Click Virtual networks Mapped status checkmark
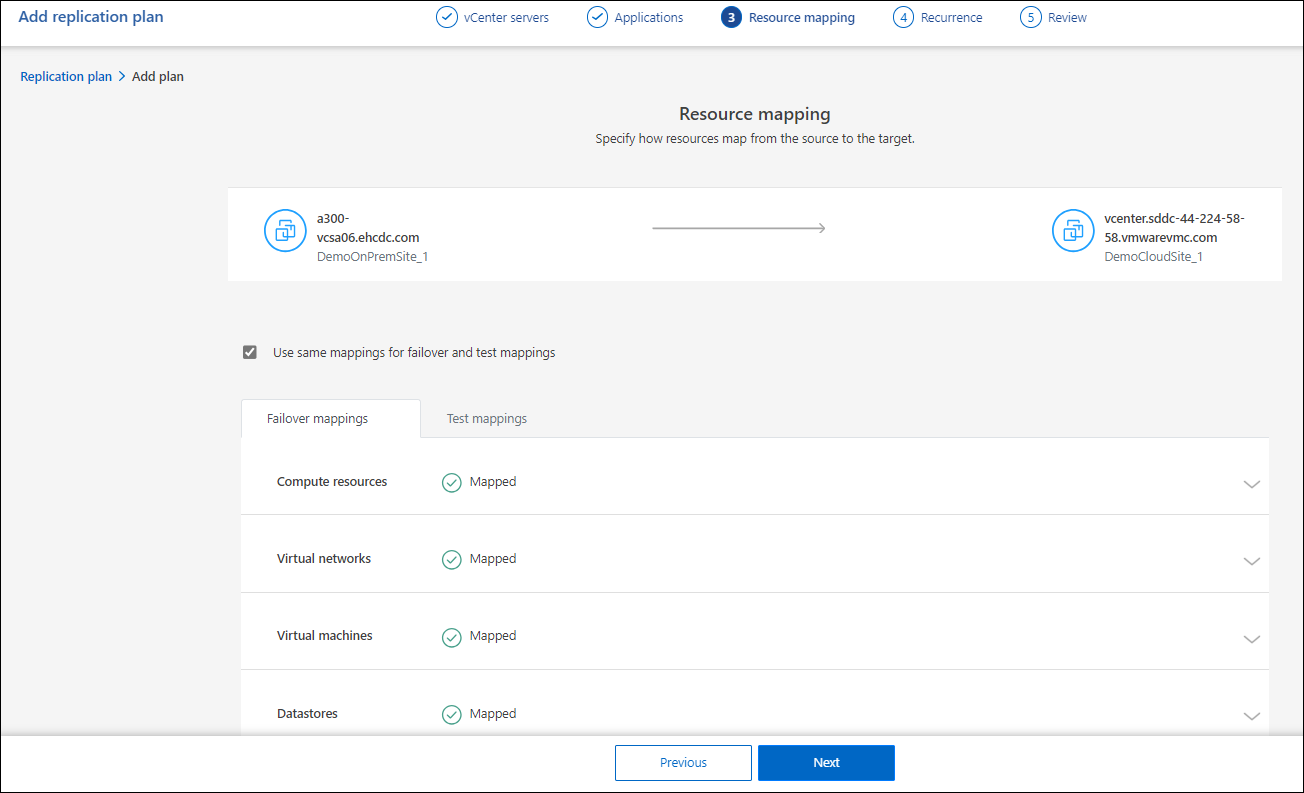The image size is (1304, 793). click(x=452, y=560)
